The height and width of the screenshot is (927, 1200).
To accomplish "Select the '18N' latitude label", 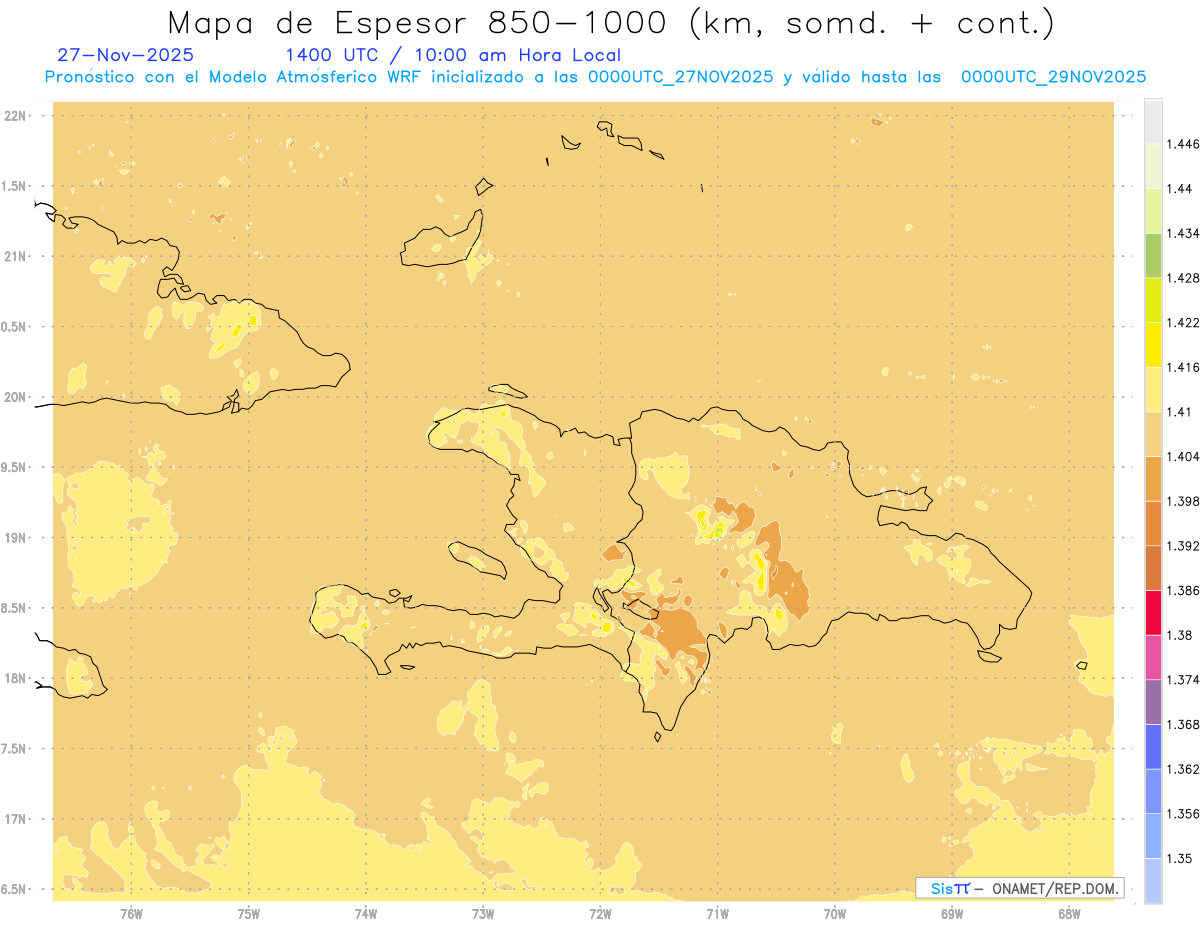I will pos(16,678).
